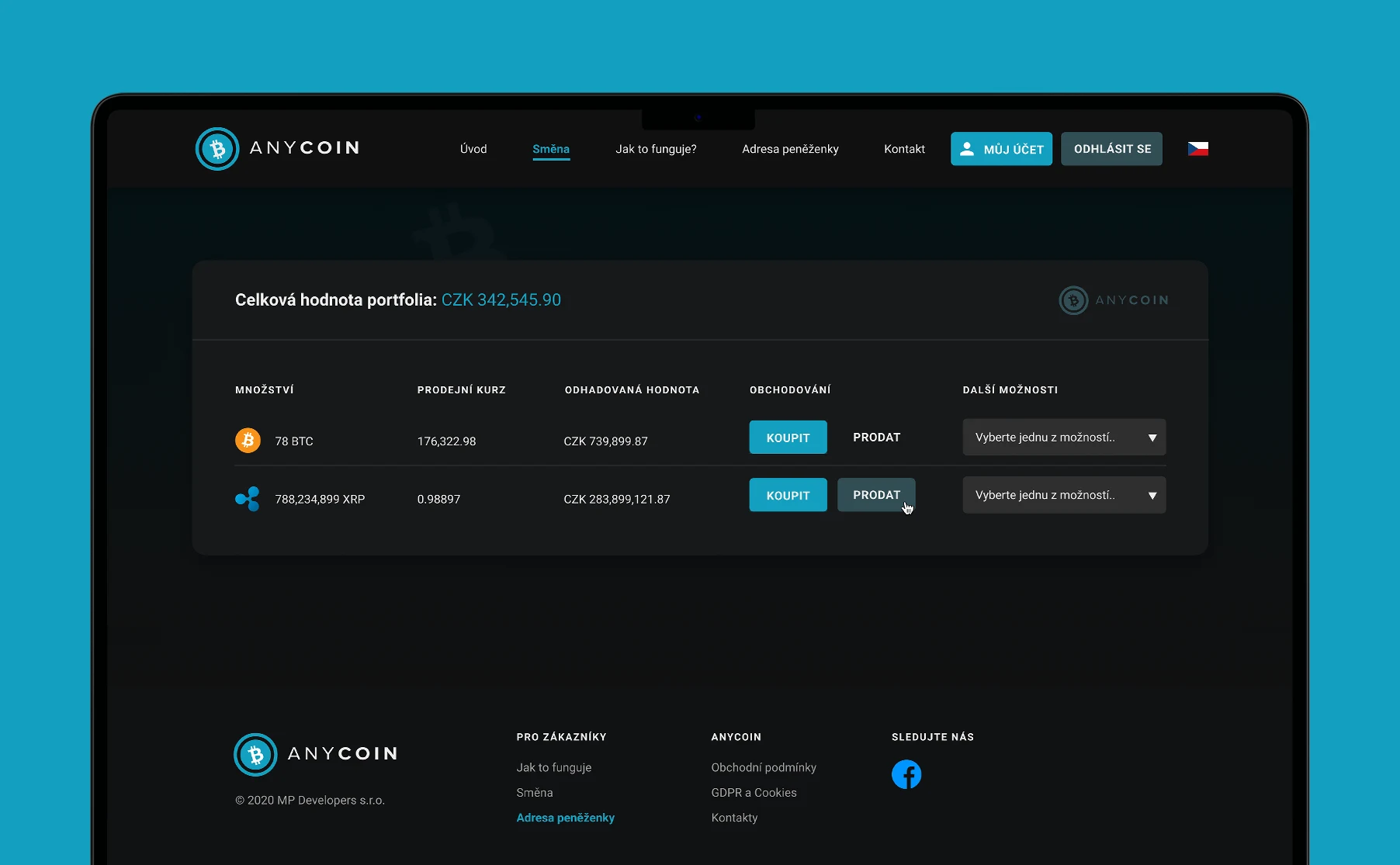Open footer link Směna
The height and width of the screenshot is (865, 1400).
tap(535, 792)
